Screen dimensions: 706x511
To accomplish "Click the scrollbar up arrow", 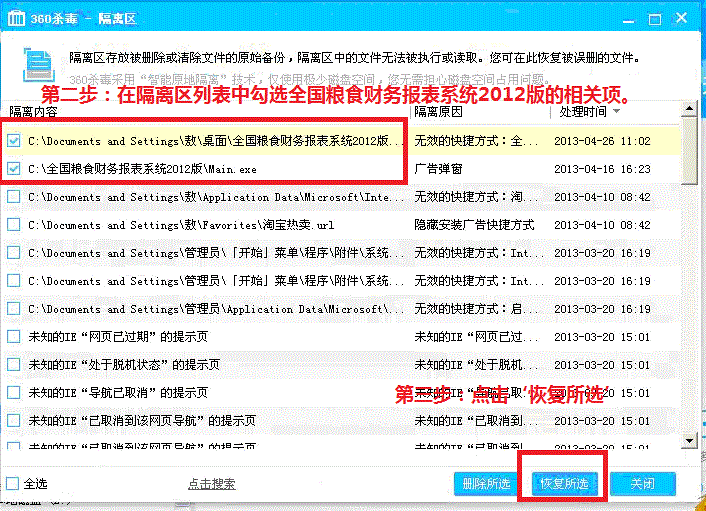I will (689, 109).
